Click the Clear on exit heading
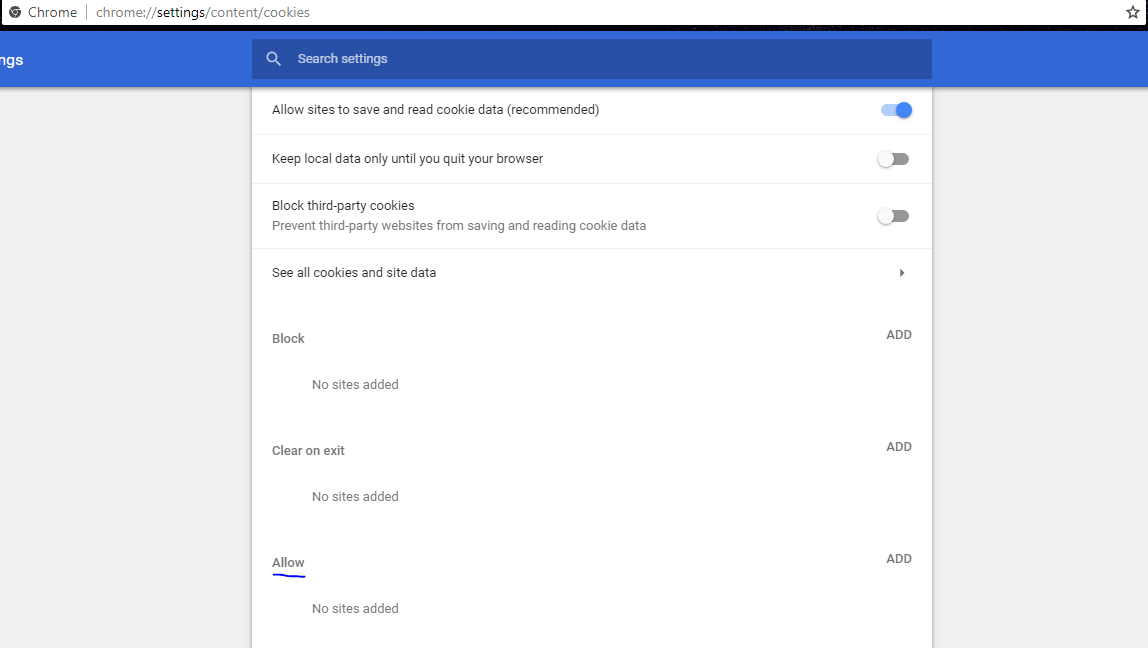 coord(308,451)
